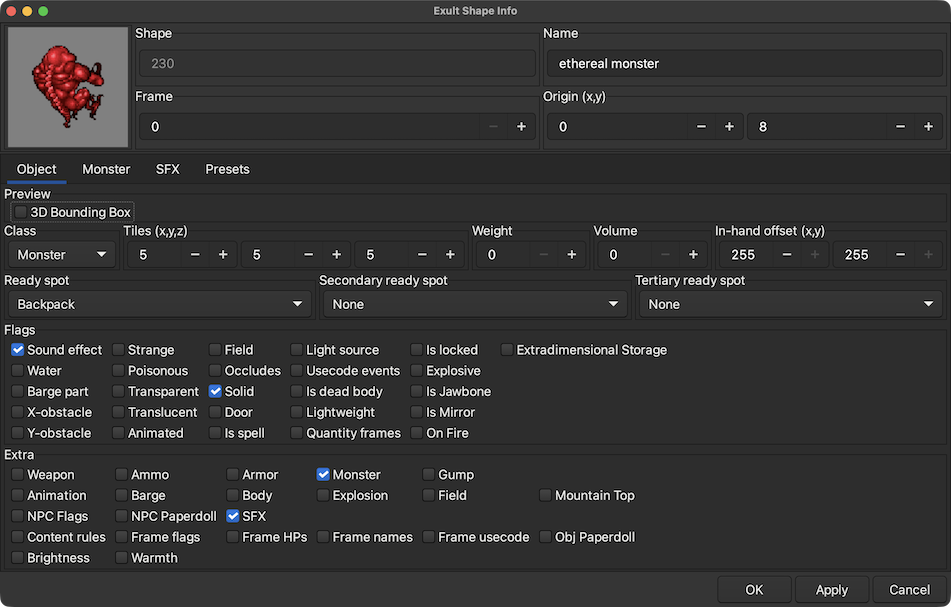
Task: Open the Tertiary ready spot dropdown
Action: (x=790, y=304)
